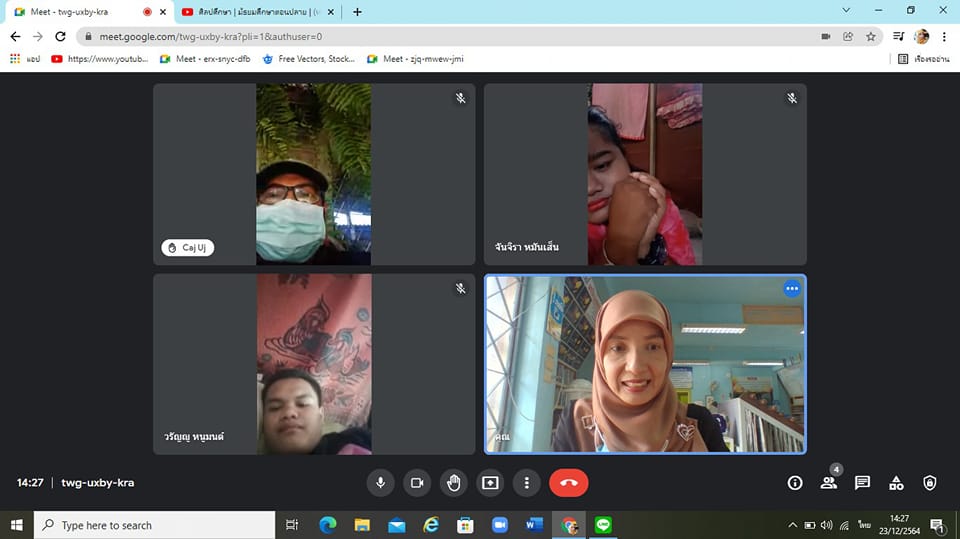Show the participants list
960x539 pixels.
point(828,483)
